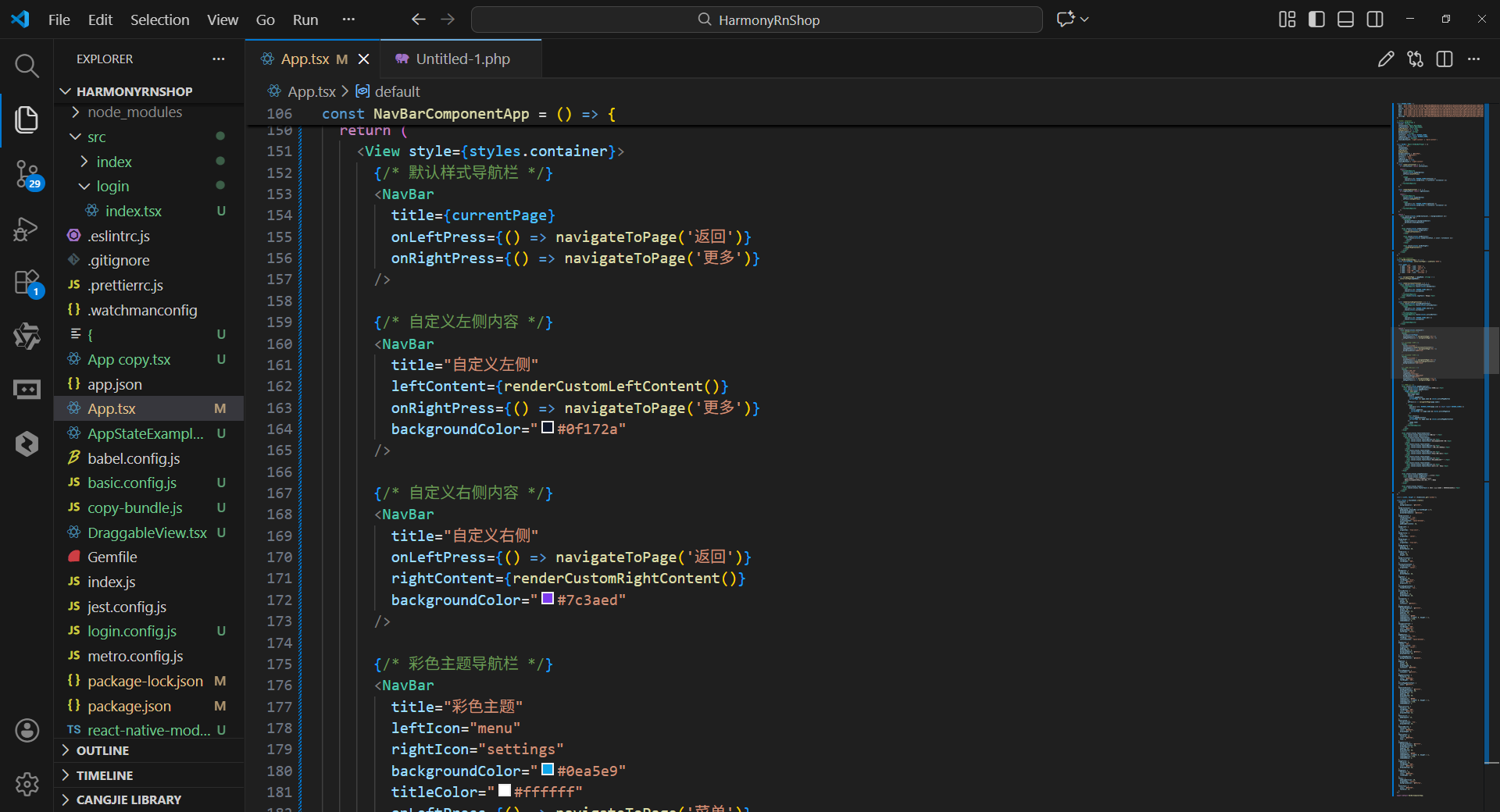Open the Extensions view icon
Image resolution: width=1500 pixels, height=812 pixels.
(27, 283)
